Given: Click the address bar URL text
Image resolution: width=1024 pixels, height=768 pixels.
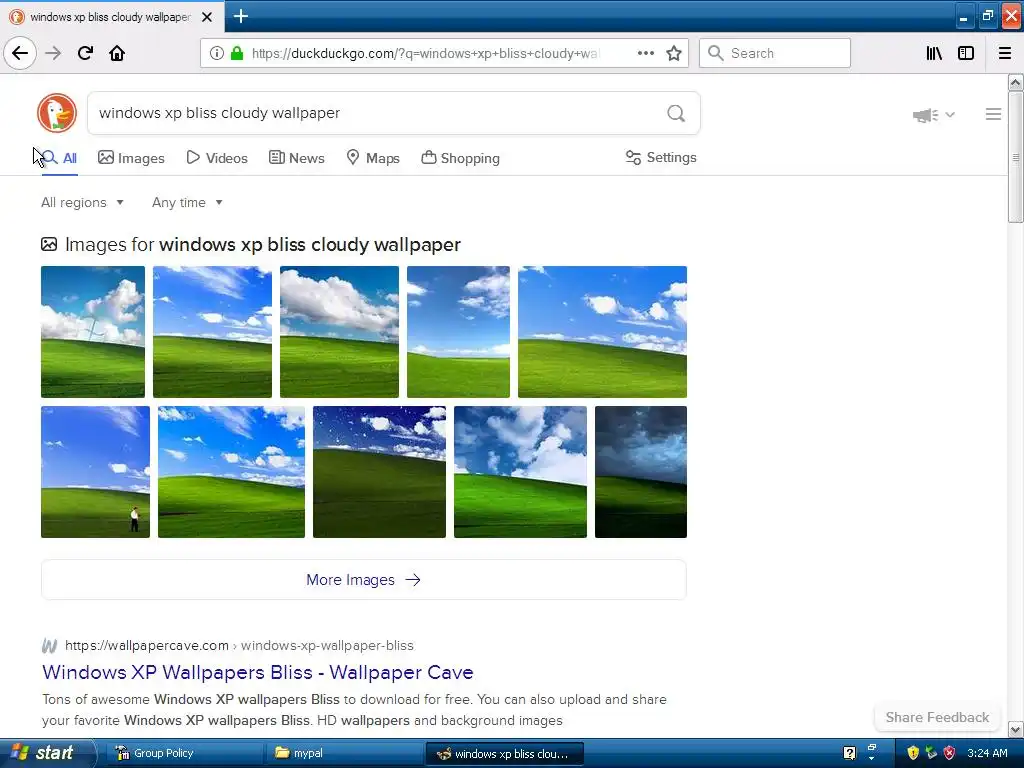Looking at the screenshot, I should point(425,53).
